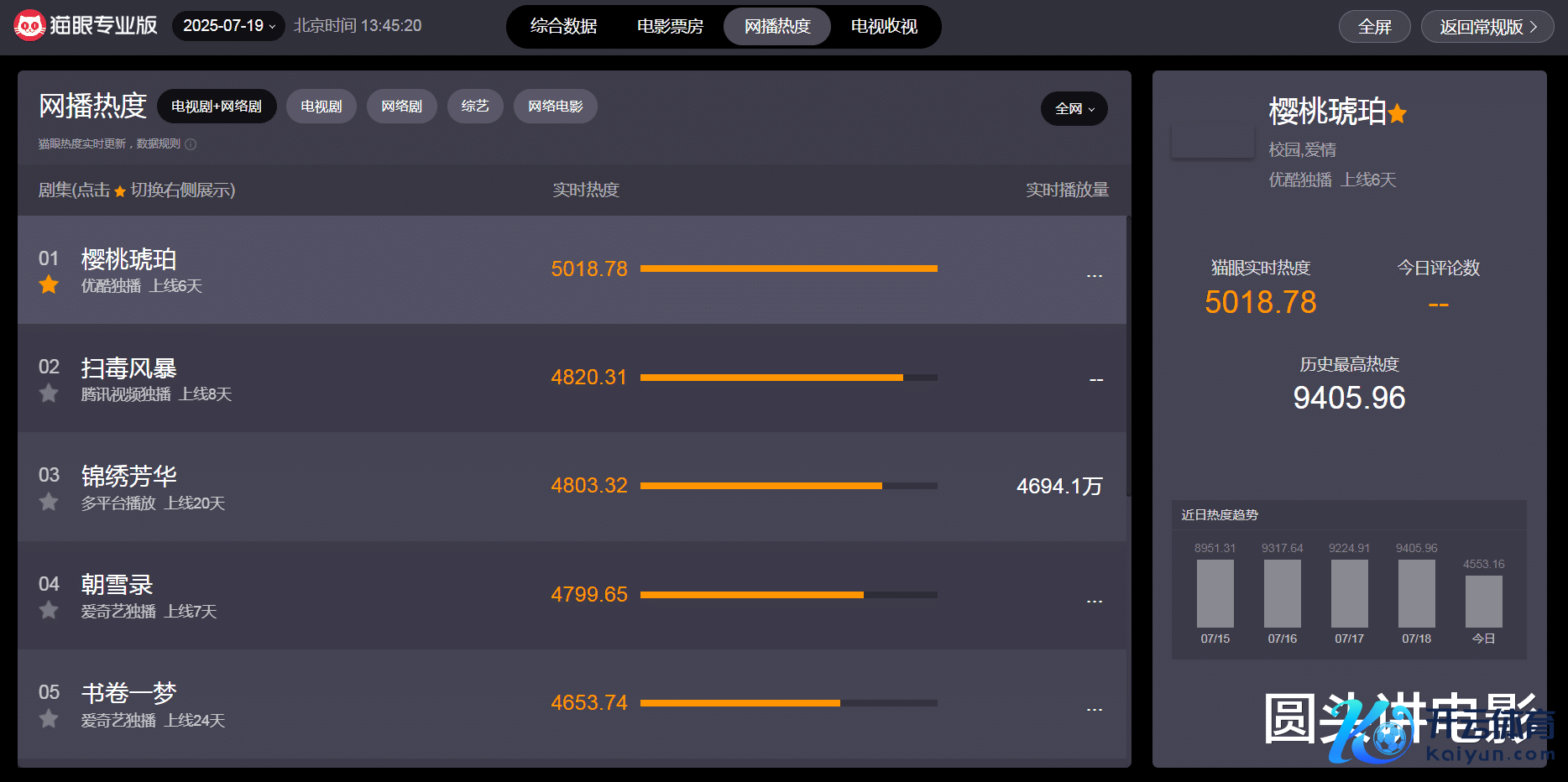
Task: Select the star icon under 朝雪录
Action: coord(49,611)
